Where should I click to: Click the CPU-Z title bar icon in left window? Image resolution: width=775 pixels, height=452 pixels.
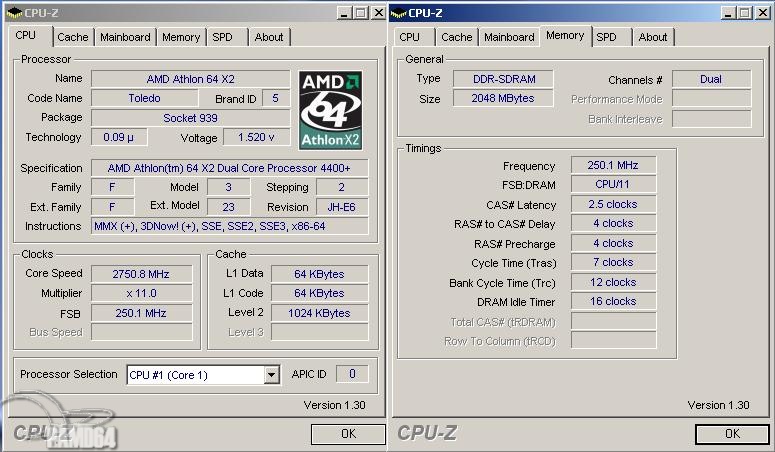[14, 13]
